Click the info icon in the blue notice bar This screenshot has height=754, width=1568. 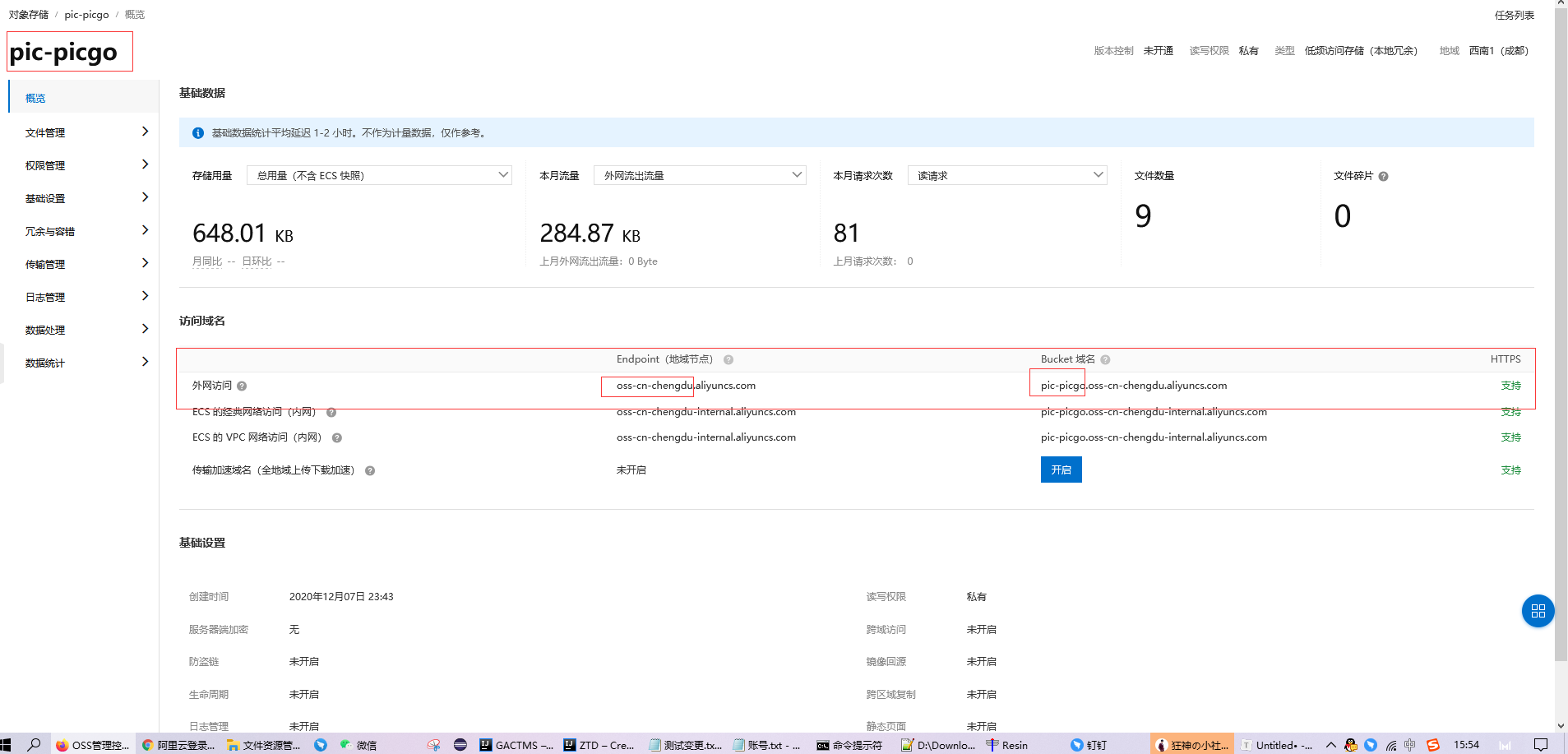[198, 133]
